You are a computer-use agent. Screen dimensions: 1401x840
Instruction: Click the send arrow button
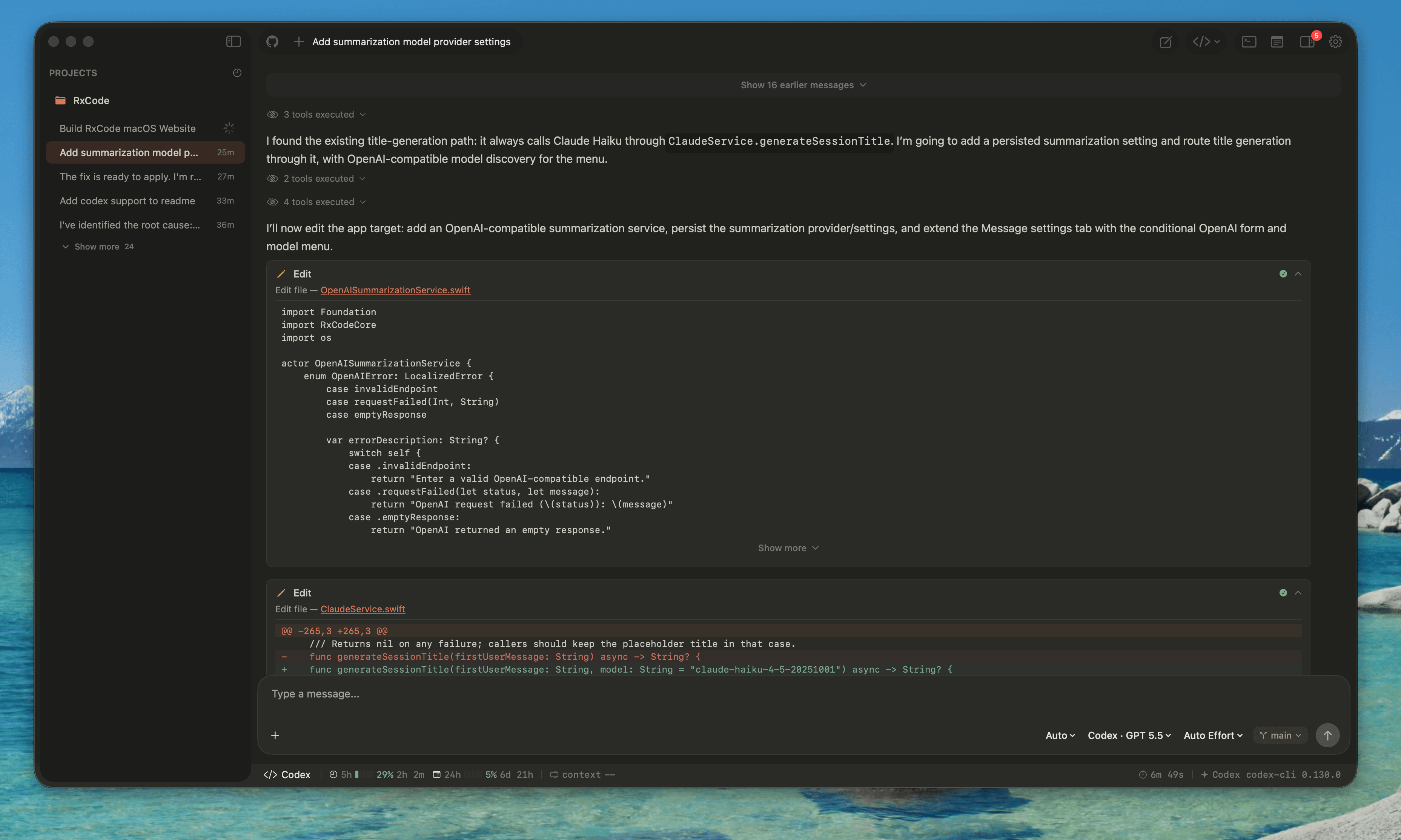point(1327,735)
